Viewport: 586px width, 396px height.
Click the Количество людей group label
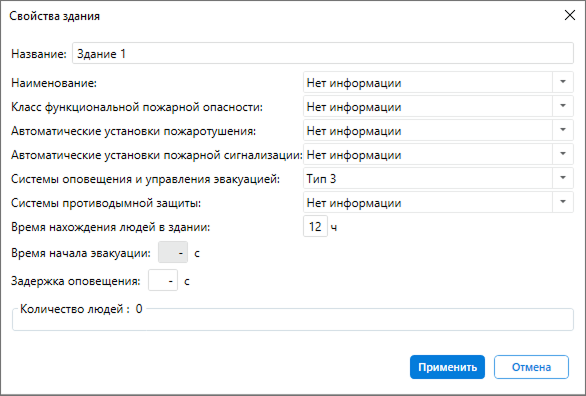click(x=81, y=309)
